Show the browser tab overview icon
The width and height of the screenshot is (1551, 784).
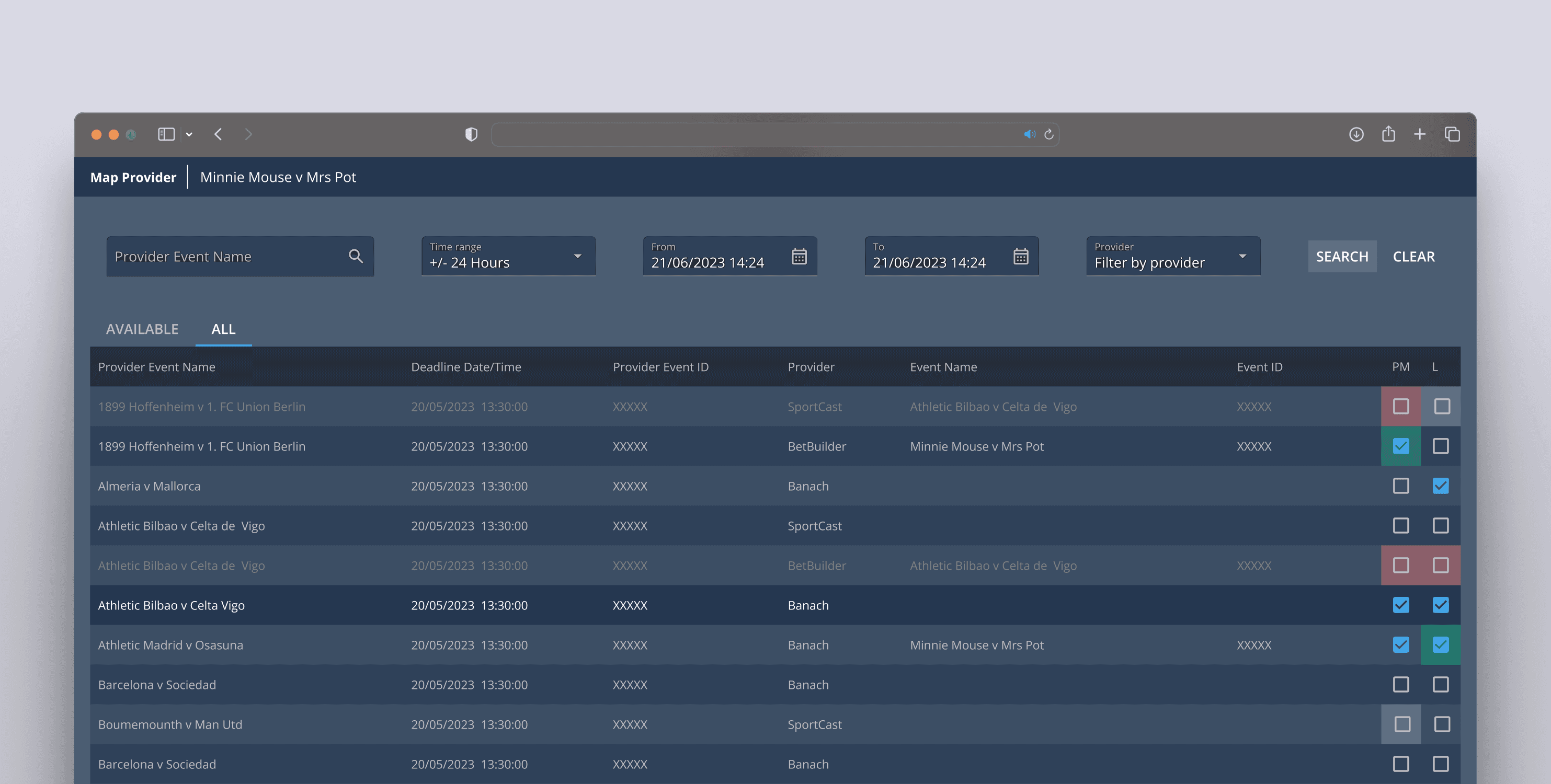coord(1452,134)
